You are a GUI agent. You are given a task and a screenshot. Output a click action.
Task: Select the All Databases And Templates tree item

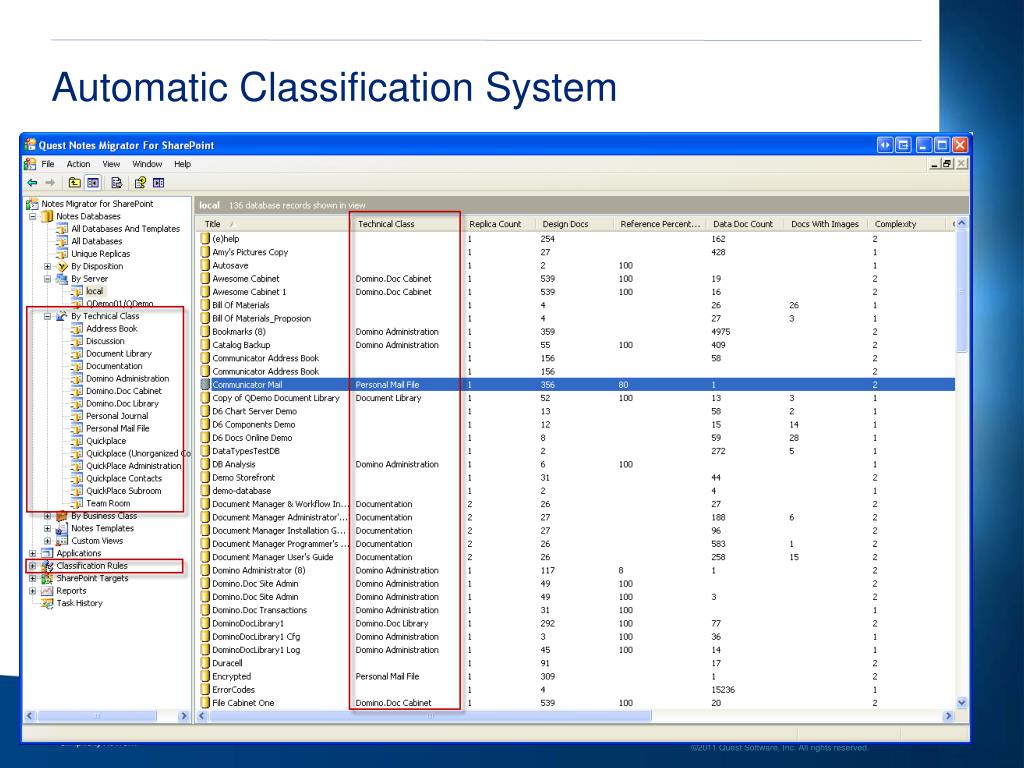coord(125,229)
